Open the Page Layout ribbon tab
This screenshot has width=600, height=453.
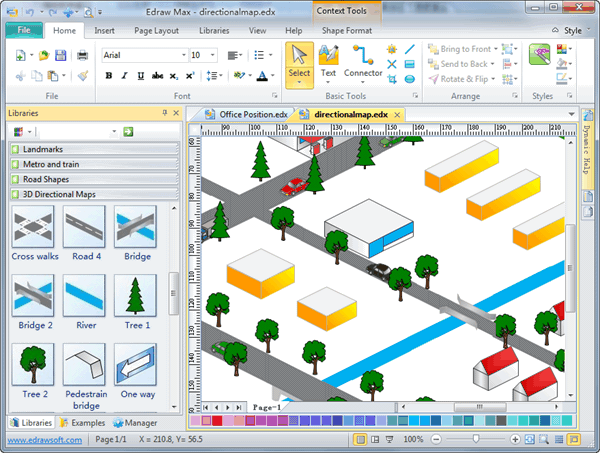click(156, 31)
